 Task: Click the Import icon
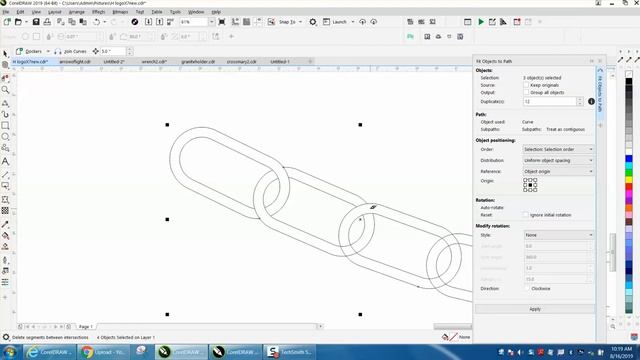pos(149,22)
